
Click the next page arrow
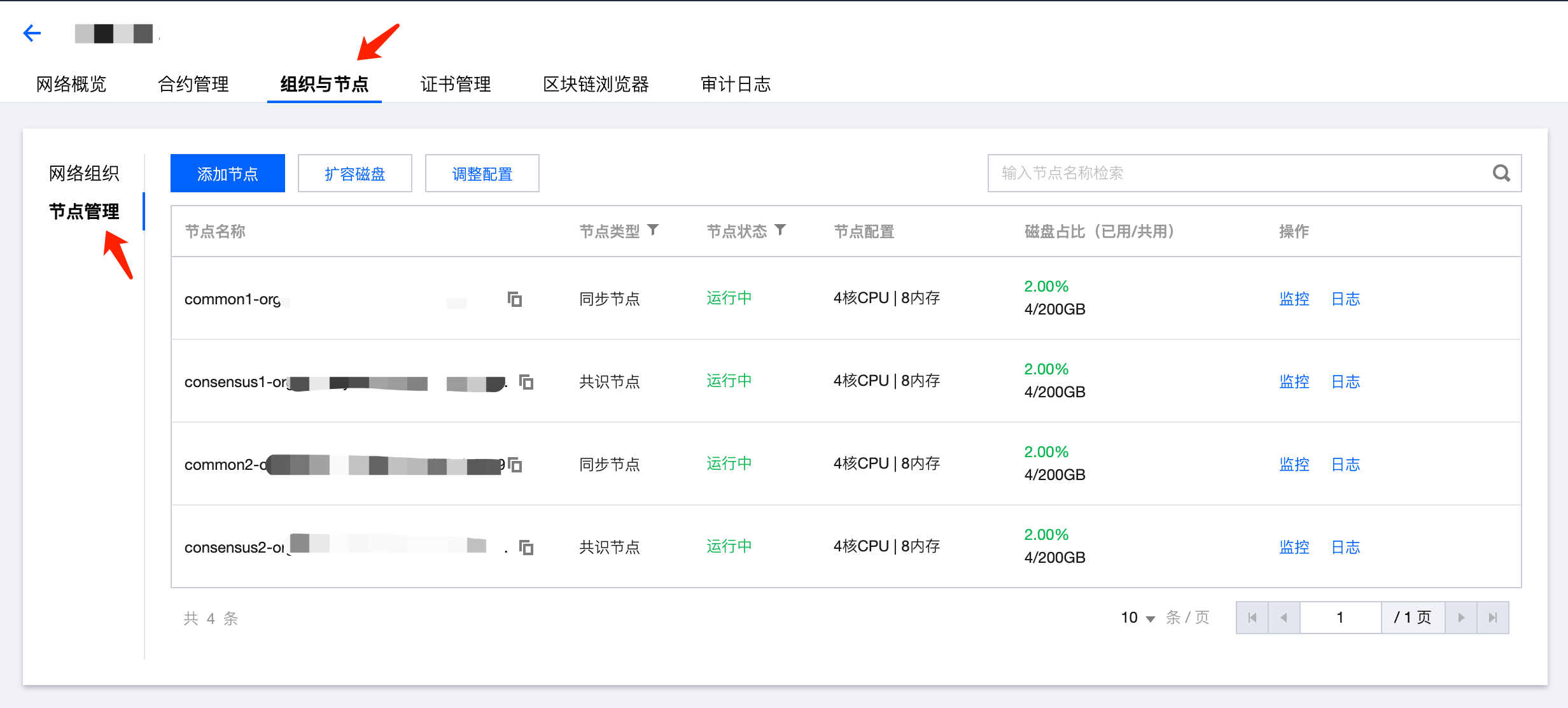[x=1461, y=617]
